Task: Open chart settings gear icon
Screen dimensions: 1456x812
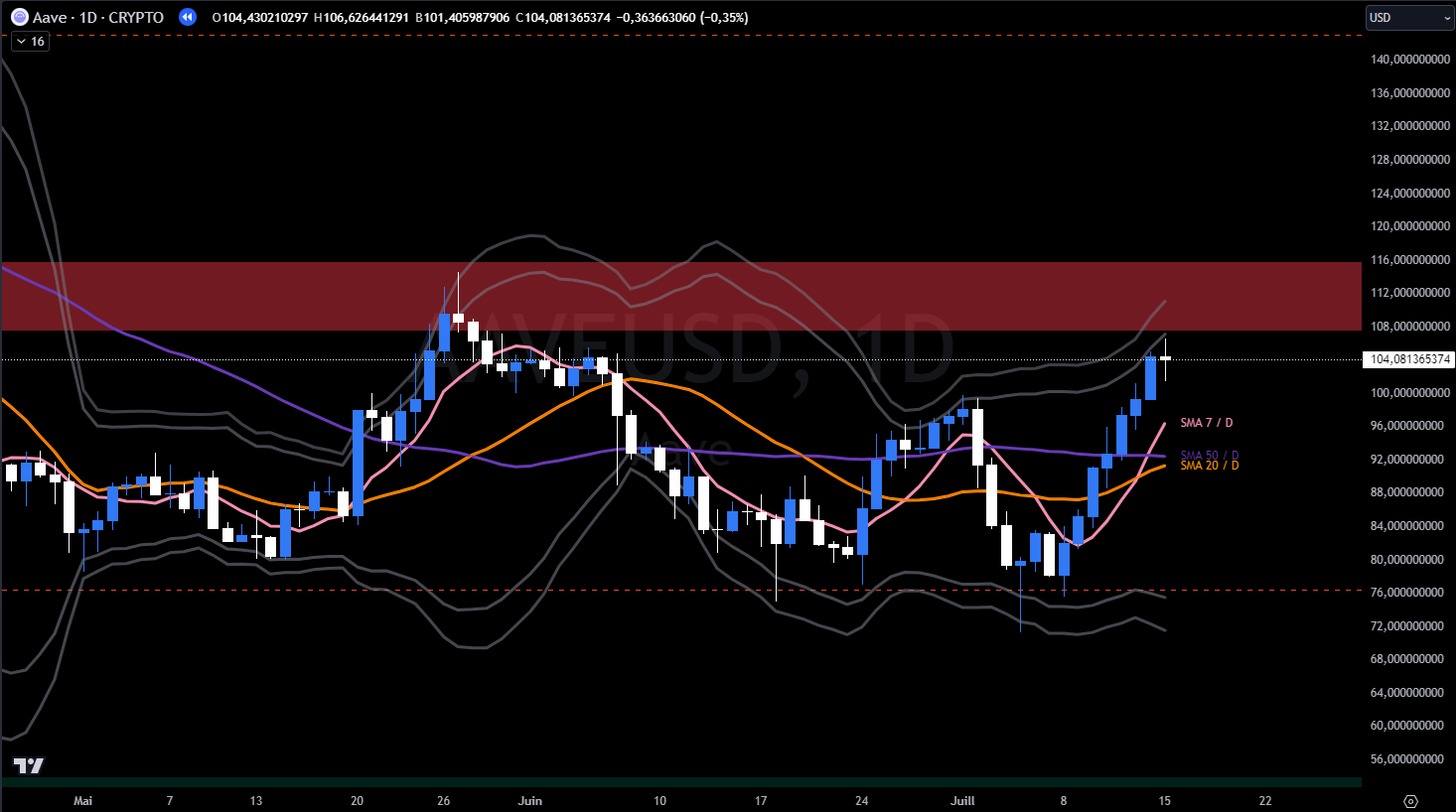Action: click(1410, 801)
